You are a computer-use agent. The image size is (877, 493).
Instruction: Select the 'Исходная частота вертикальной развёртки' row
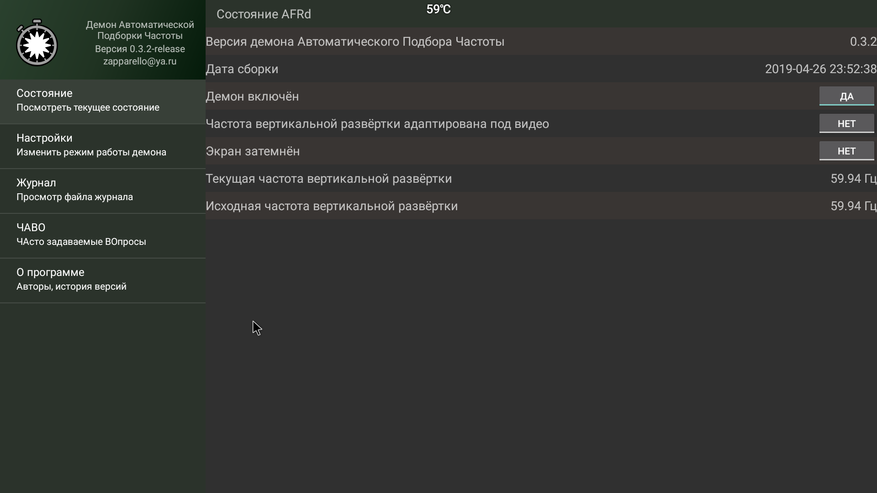point(541,206)
